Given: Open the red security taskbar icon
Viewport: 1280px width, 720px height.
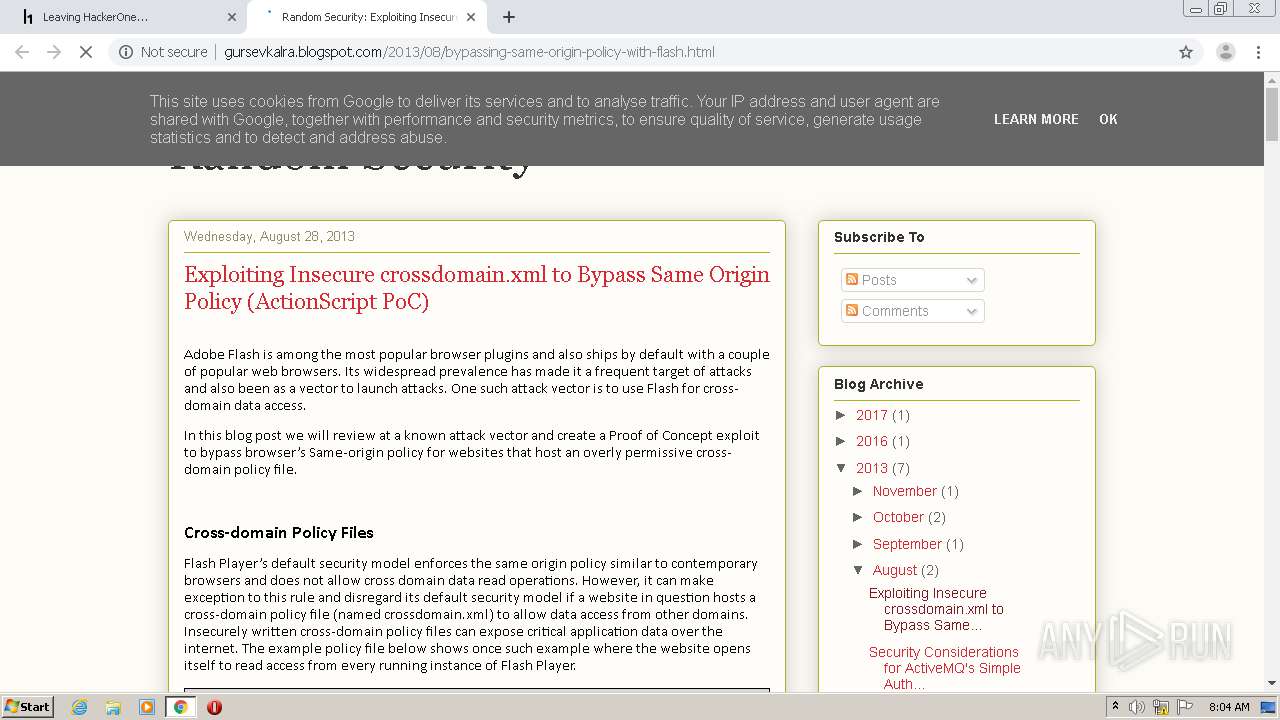Looking at the screenshot, I should pyautogui.click(x=214, y=707).
